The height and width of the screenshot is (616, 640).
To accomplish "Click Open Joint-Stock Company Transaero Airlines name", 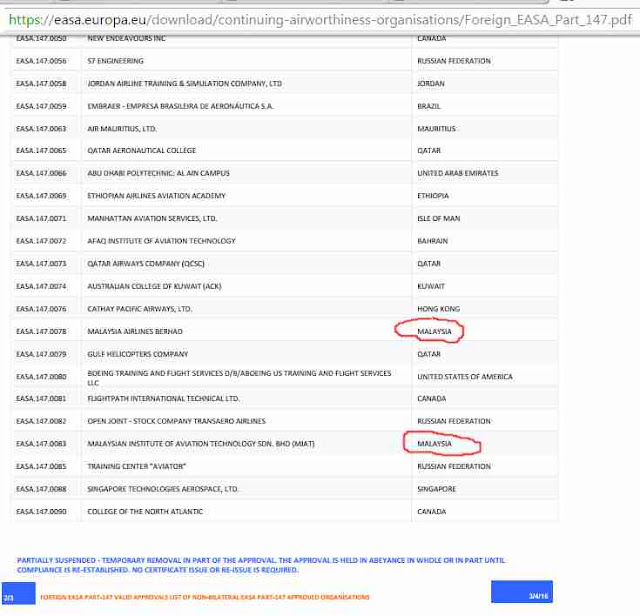I will tap(176, 421).
